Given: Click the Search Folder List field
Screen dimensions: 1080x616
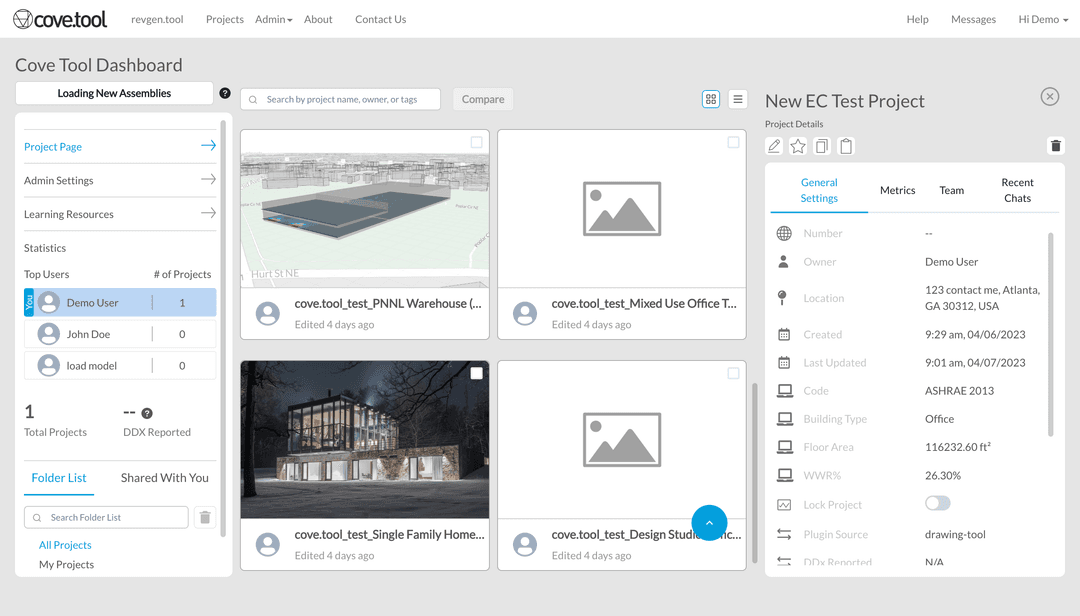Looking at the screenshot, I should (106, 517).
